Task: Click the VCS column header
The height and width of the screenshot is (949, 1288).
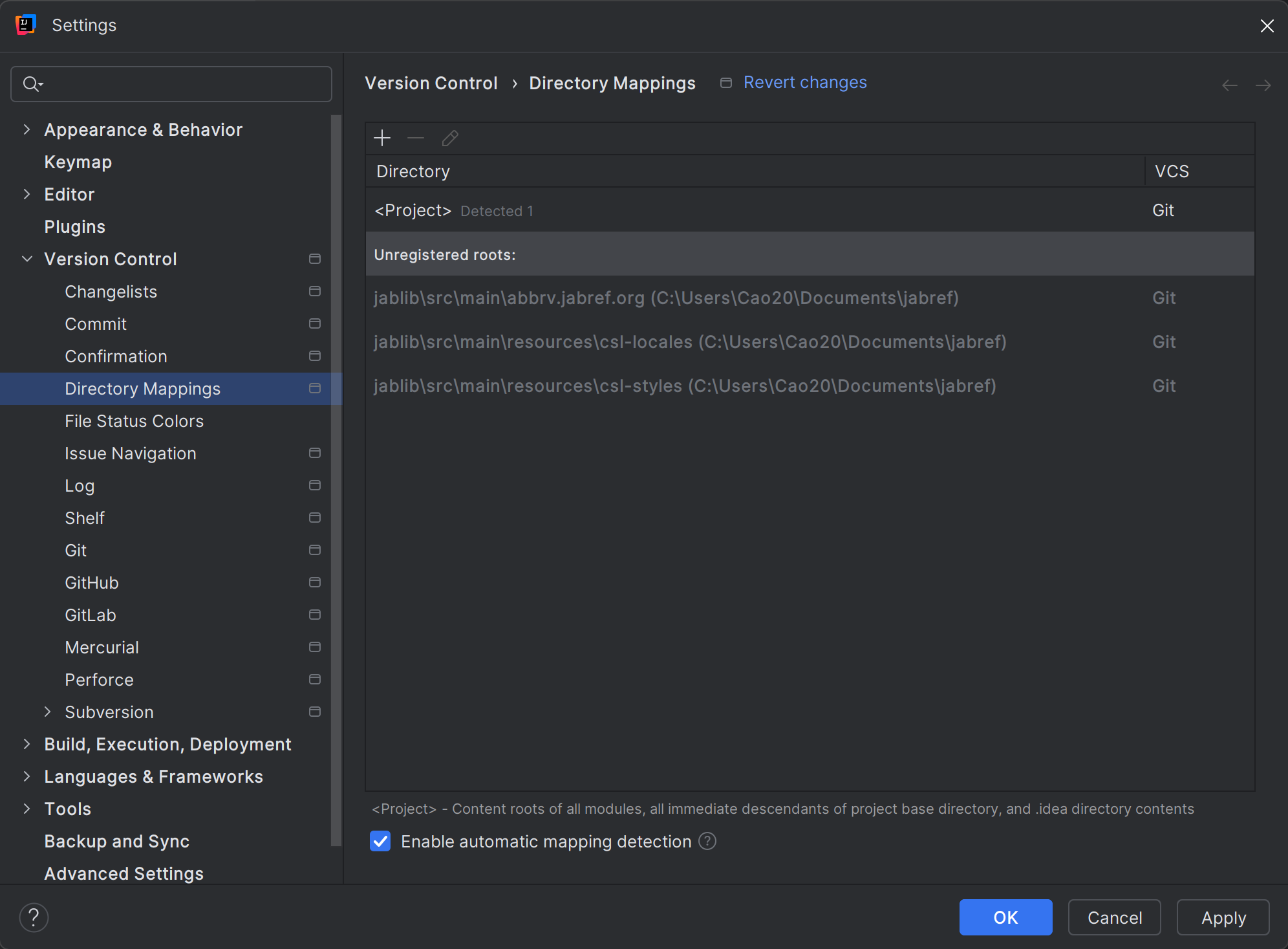Action: click(x=1200, y=171)
